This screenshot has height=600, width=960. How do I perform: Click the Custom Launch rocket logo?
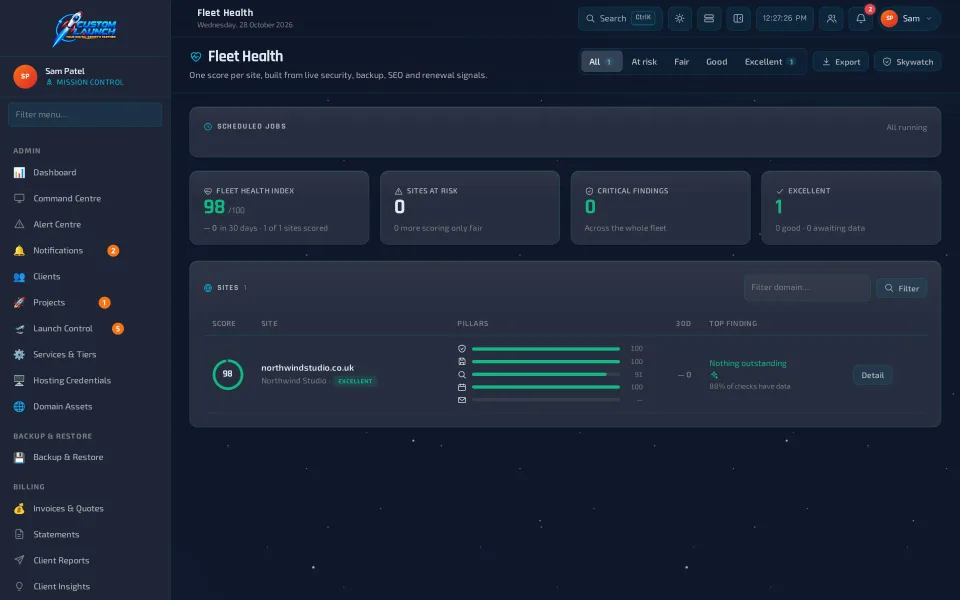tap(85, 29)
